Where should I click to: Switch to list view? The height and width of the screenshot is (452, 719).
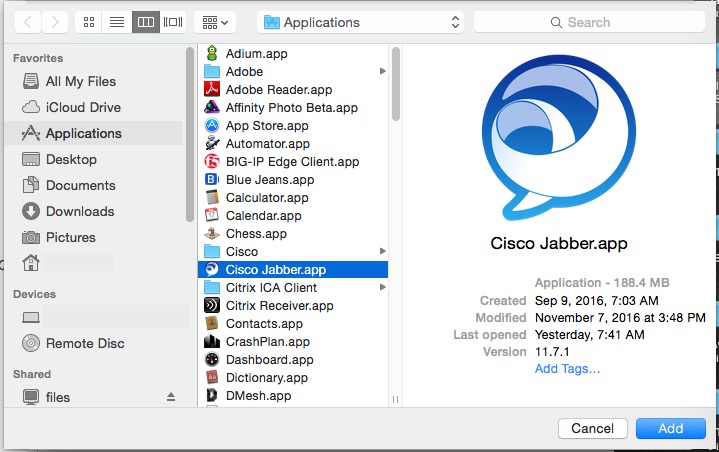(x=117, y=22)
